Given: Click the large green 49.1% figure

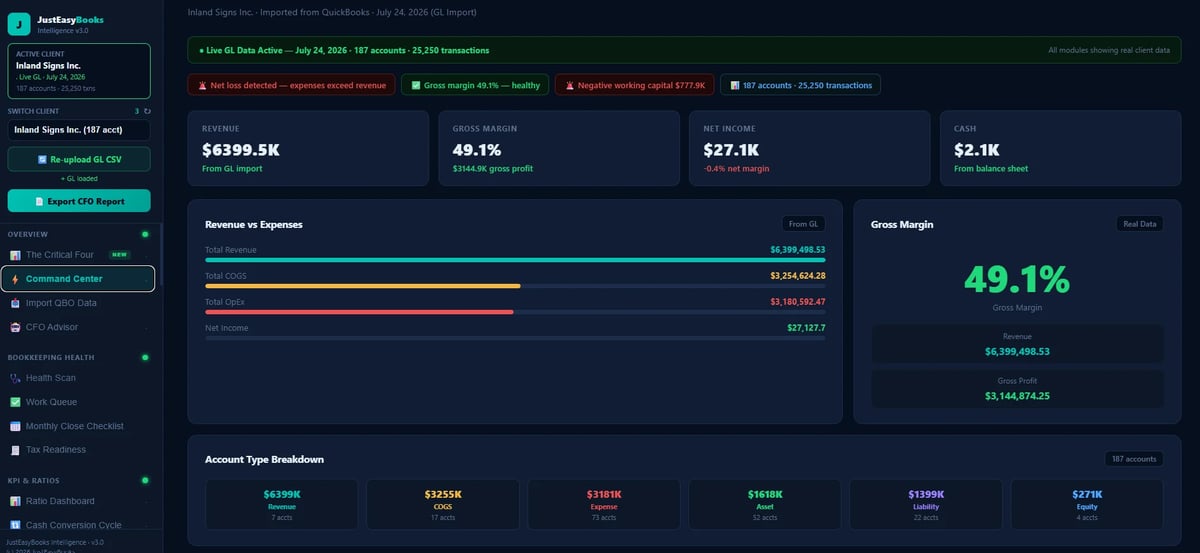Looking at the screenshot, I should click(1017, 280).
